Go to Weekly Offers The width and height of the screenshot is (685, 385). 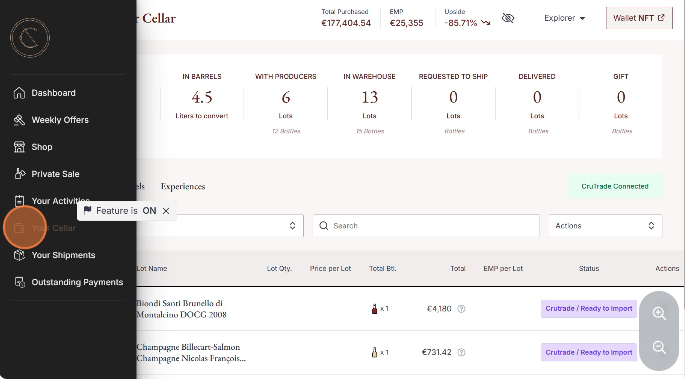tap(60, 120)
